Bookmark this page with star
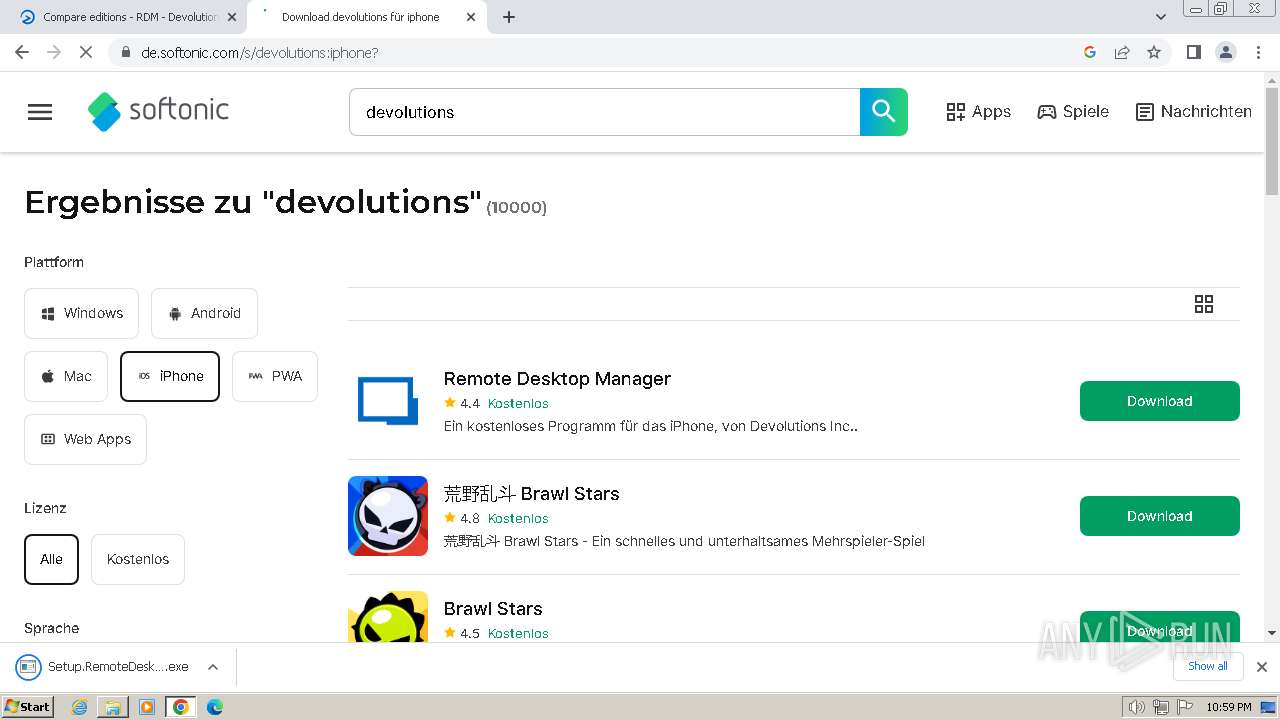Screen dimensions: 1280x720 (x=1154, y=52)
